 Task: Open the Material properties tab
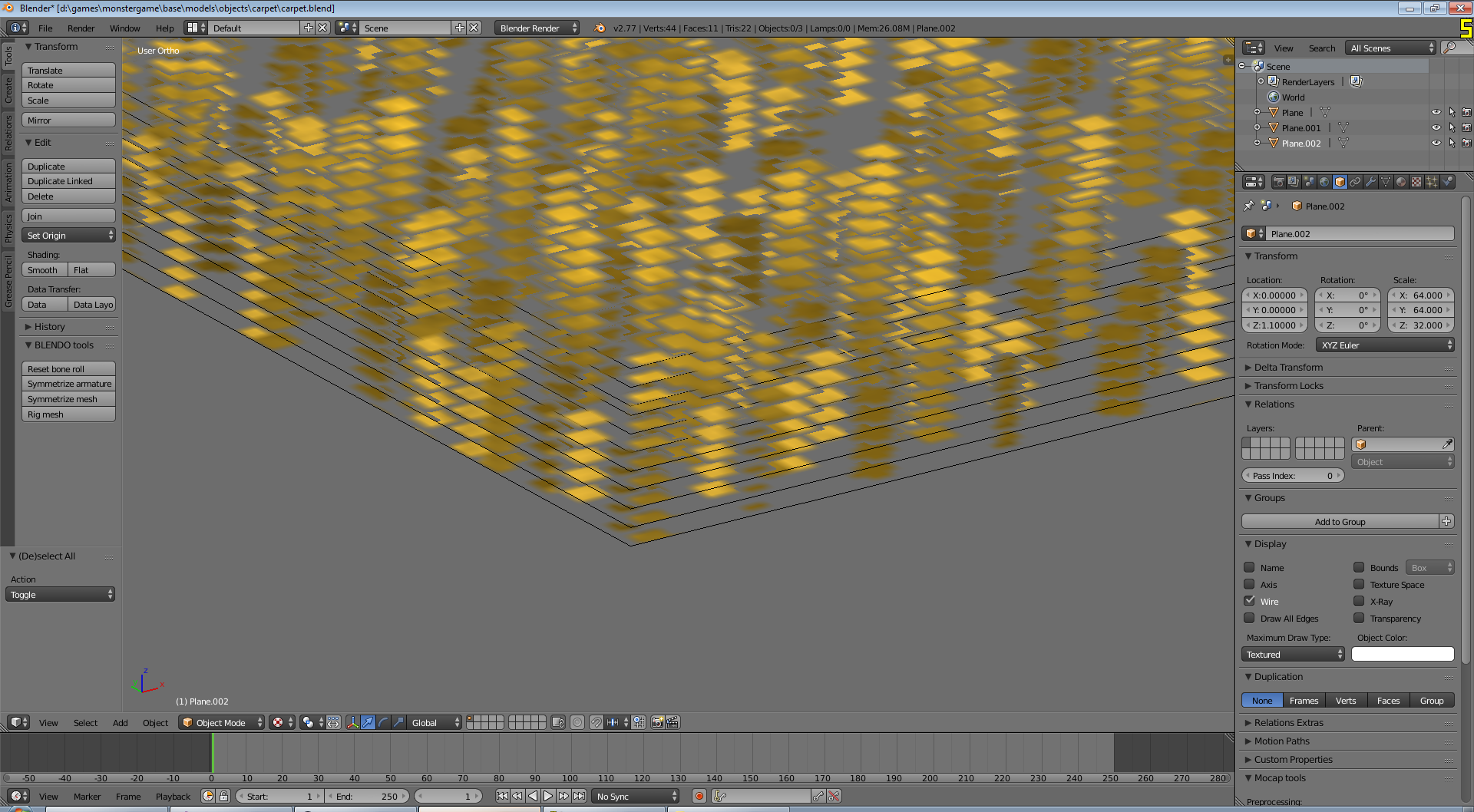click(x=1401, y=182)
